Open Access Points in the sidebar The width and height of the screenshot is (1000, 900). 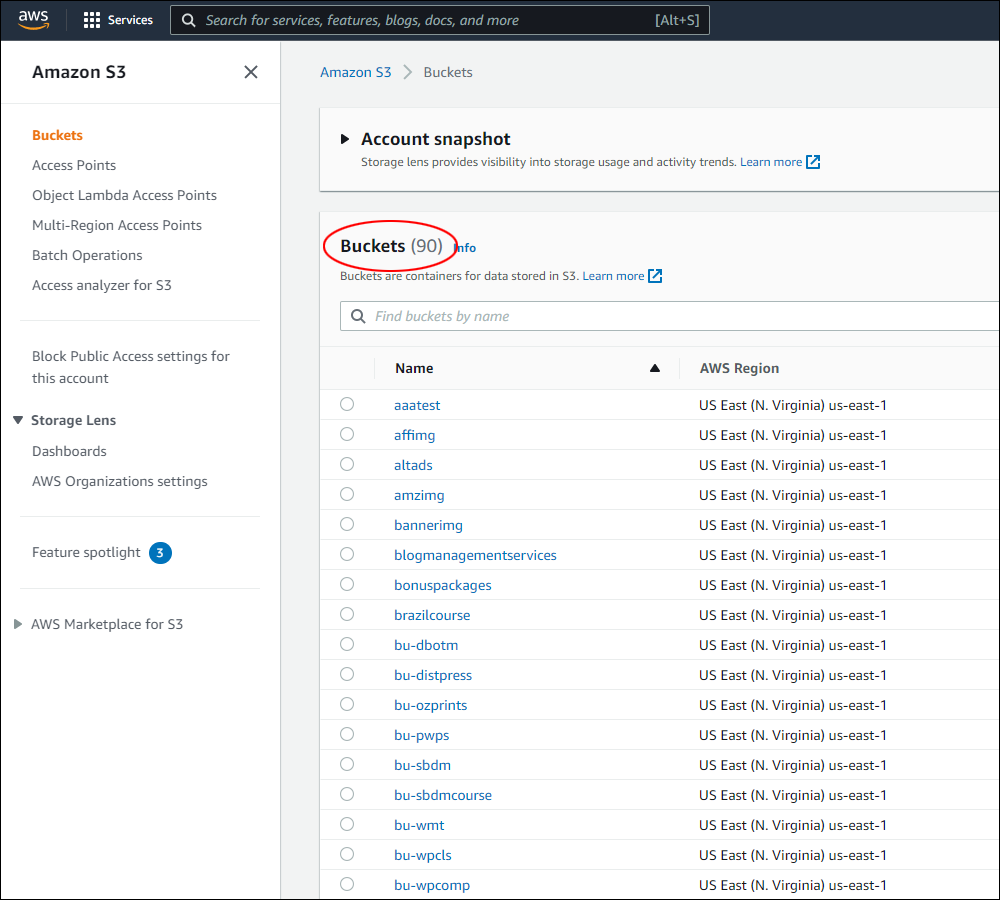pos(74,165)
